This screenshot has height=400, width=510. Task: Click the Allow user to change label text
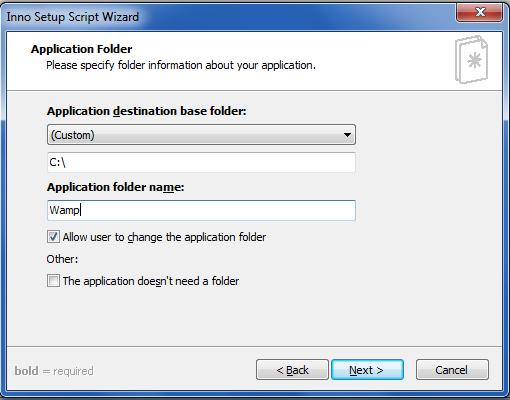click(x=164, y=237)
